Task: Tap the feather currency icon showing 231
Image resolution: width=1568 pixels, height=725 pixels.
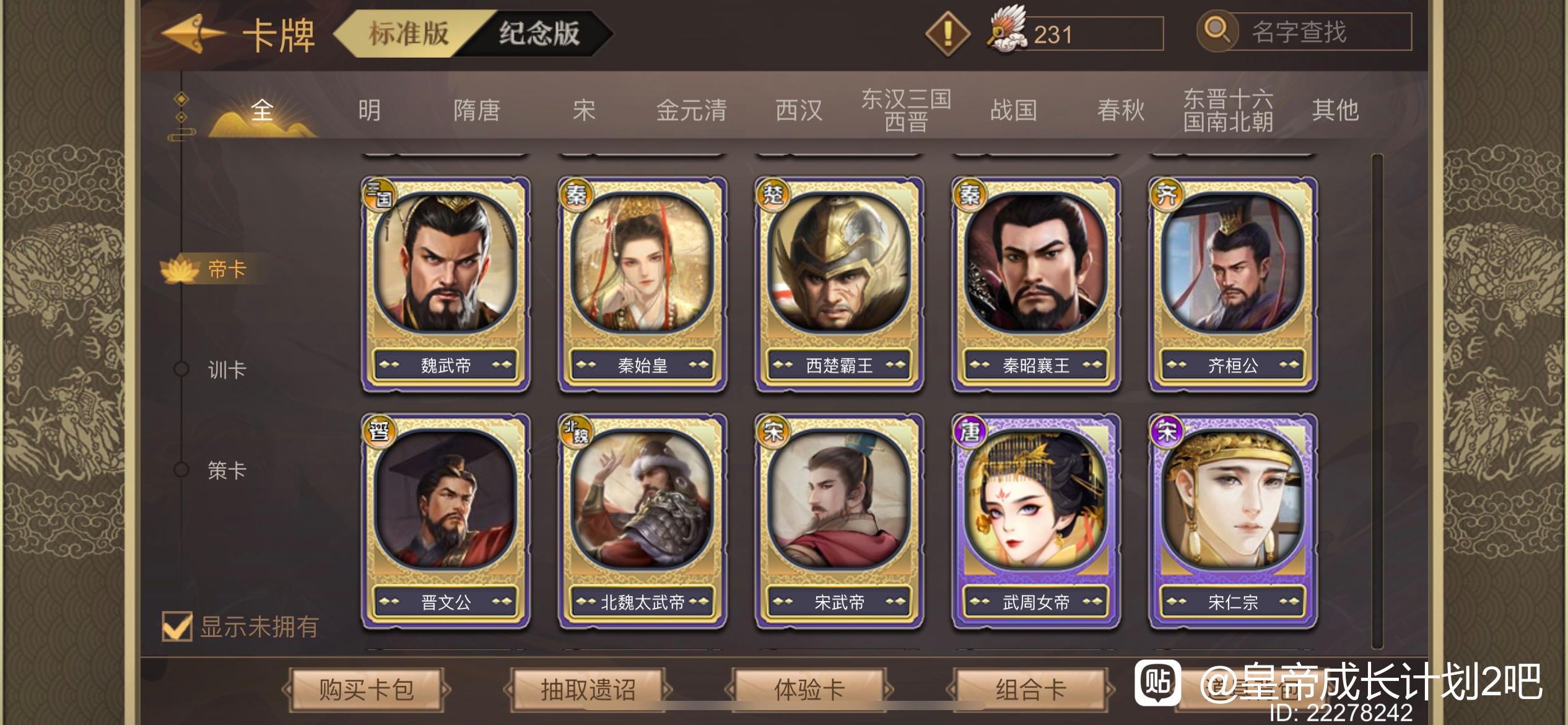Action: [x=1007, y=30]
